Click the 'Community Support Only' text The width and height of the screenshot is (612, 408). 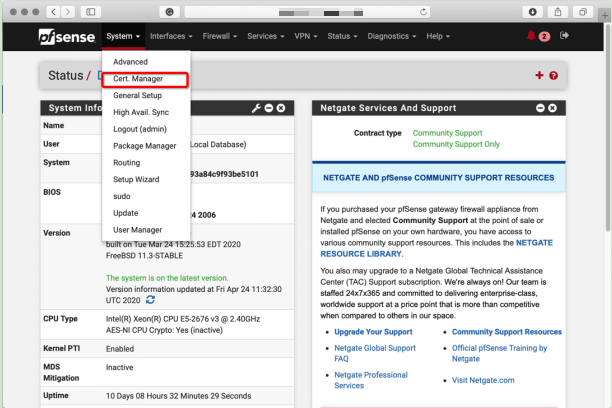click(x=456, y=144)
